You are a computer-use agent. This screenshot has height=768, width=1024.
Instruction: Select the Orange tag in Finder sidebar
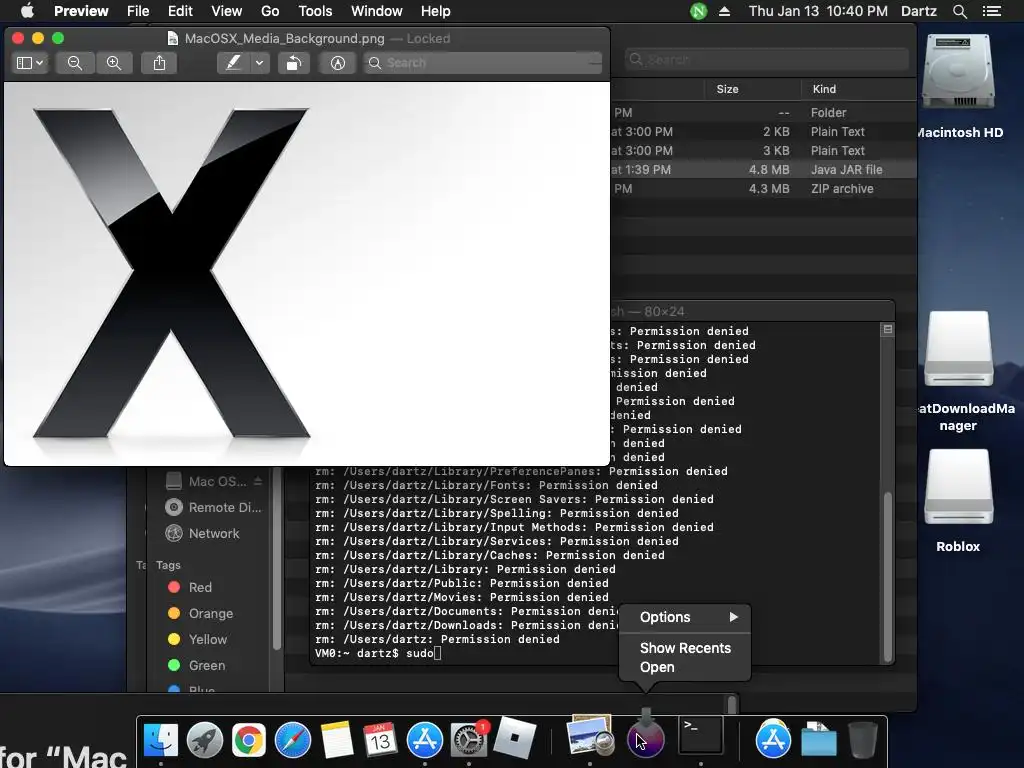(x=200, y=613)
